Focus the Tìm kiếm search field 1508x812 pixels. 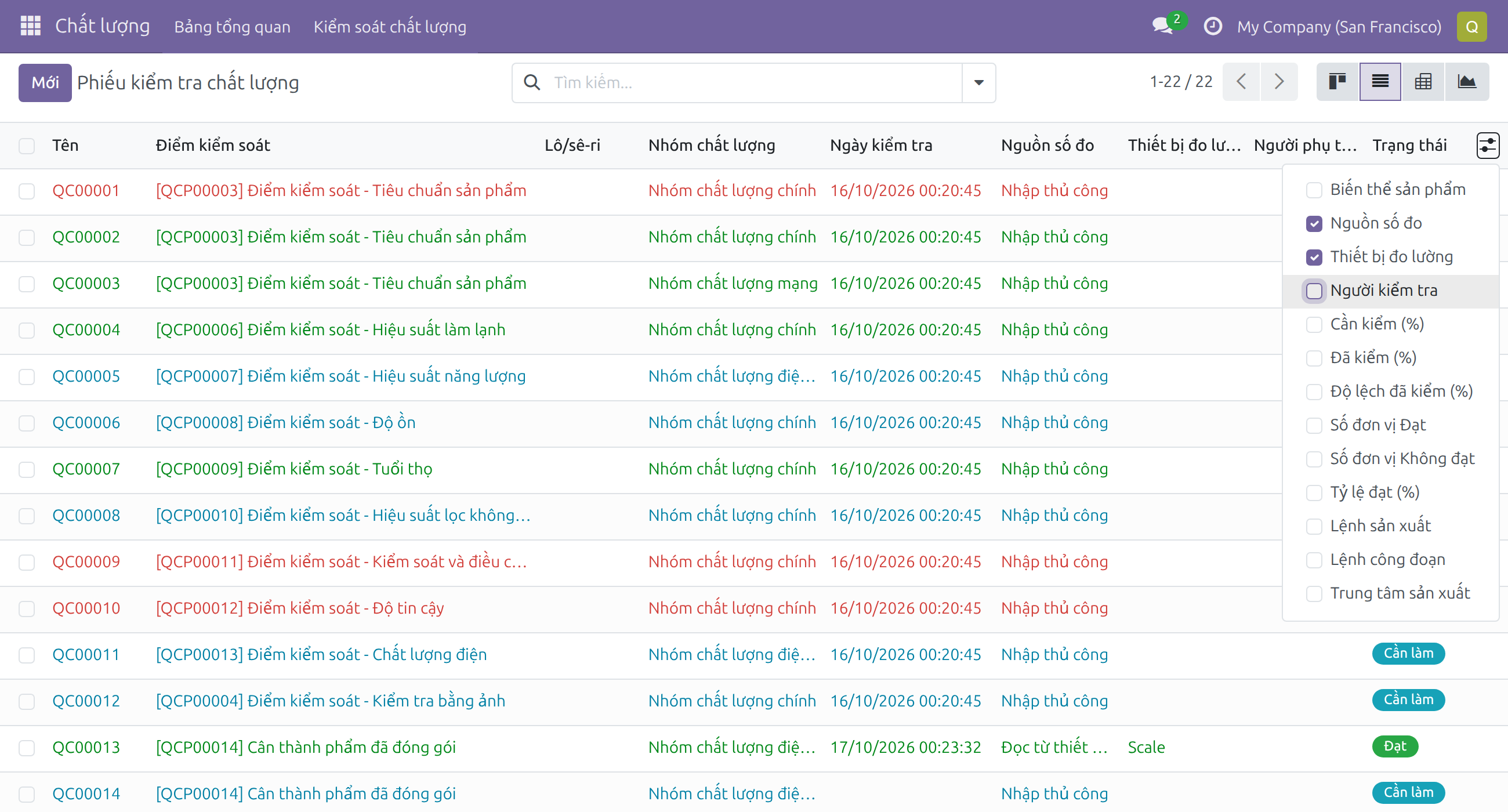point(754,82)
